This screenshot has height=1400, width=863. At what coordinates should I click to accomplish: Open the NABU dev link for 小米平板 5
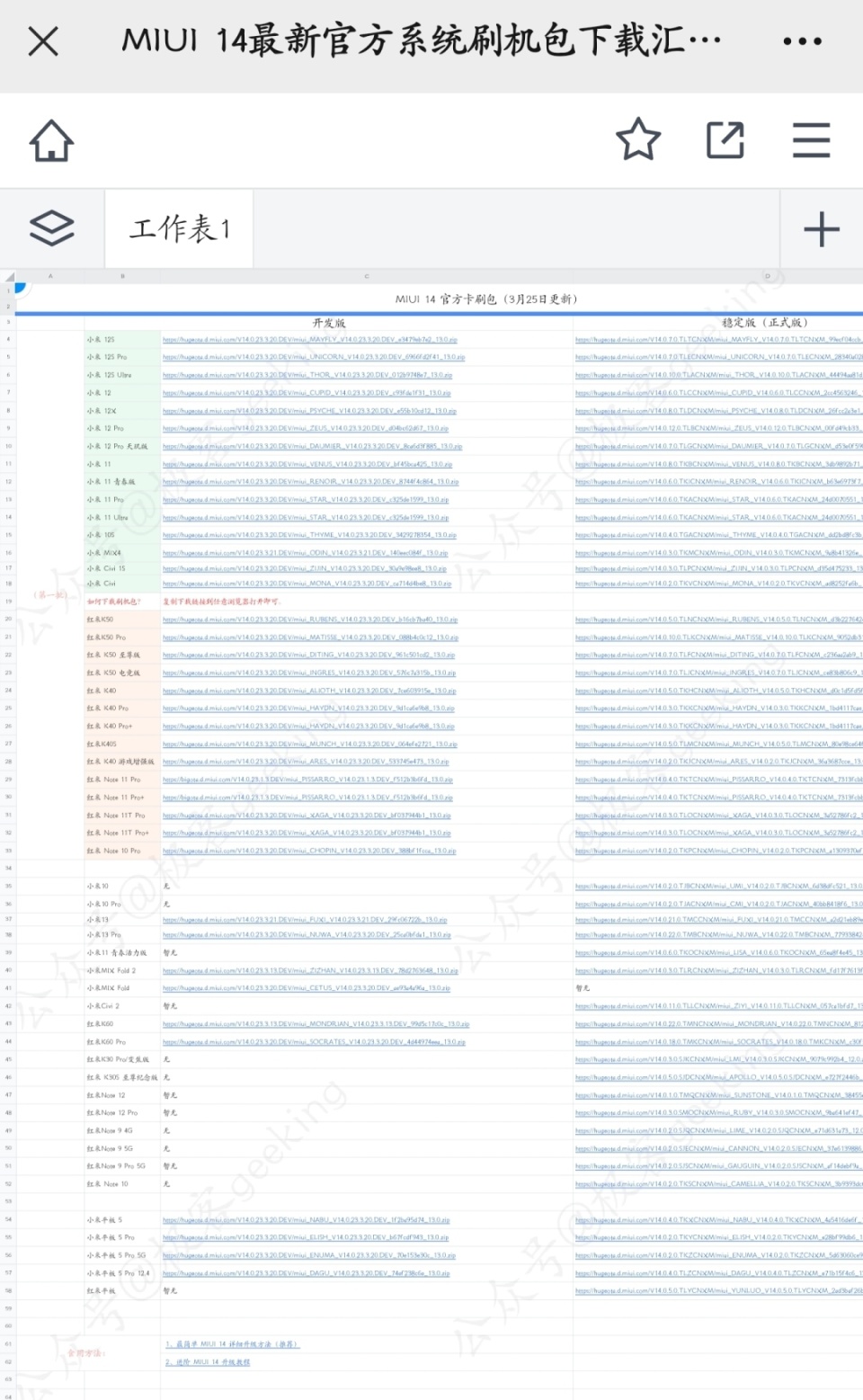(306, 1220)
